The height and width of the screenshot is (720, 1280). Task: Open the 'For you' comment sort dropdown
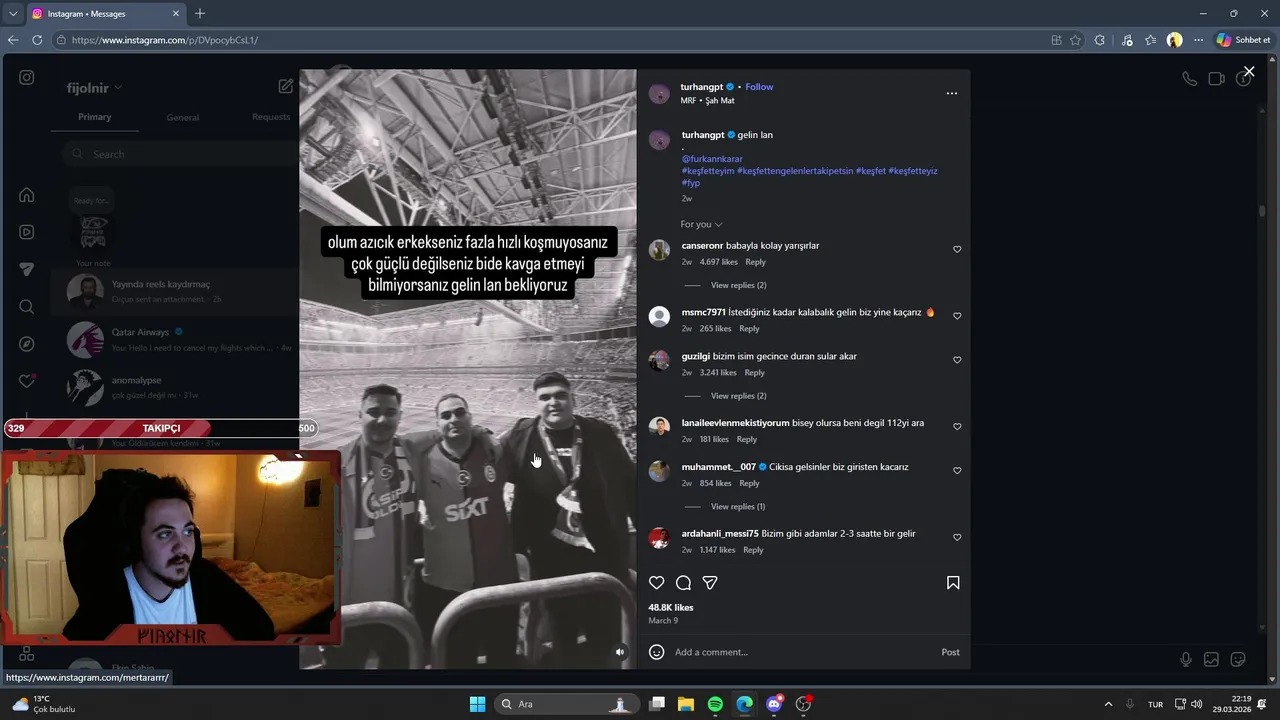[x=701, y=224]
